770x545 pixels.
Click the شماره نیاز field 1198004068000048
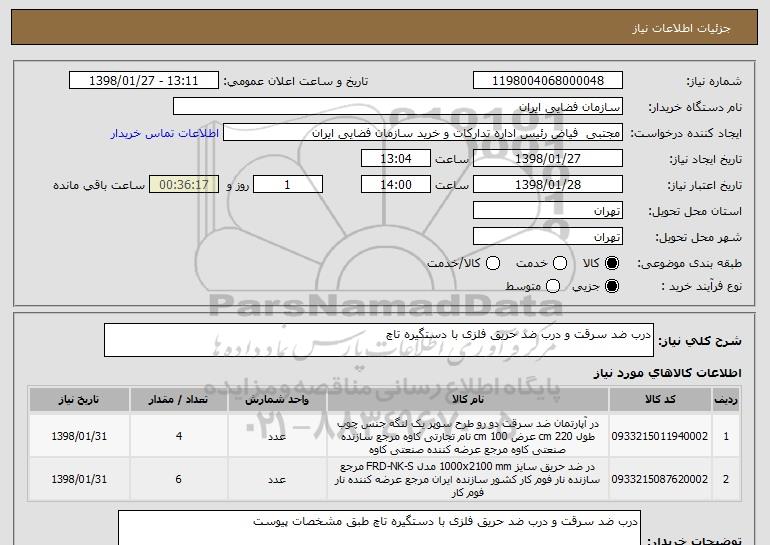coord(548,81)
